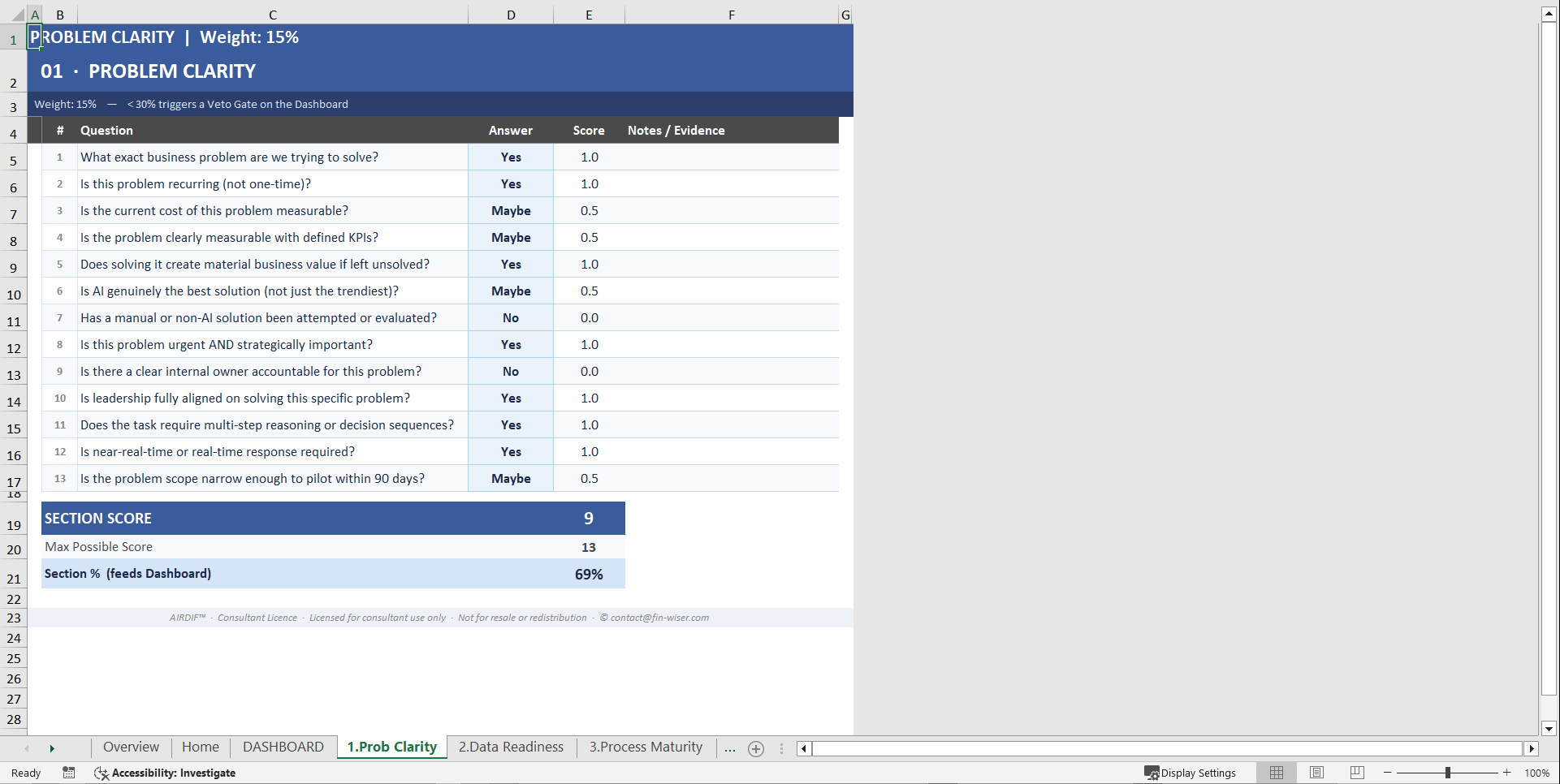Click the 69% Section percentage cell
This screenshot has height=784, width=1560.
point(589,575)
